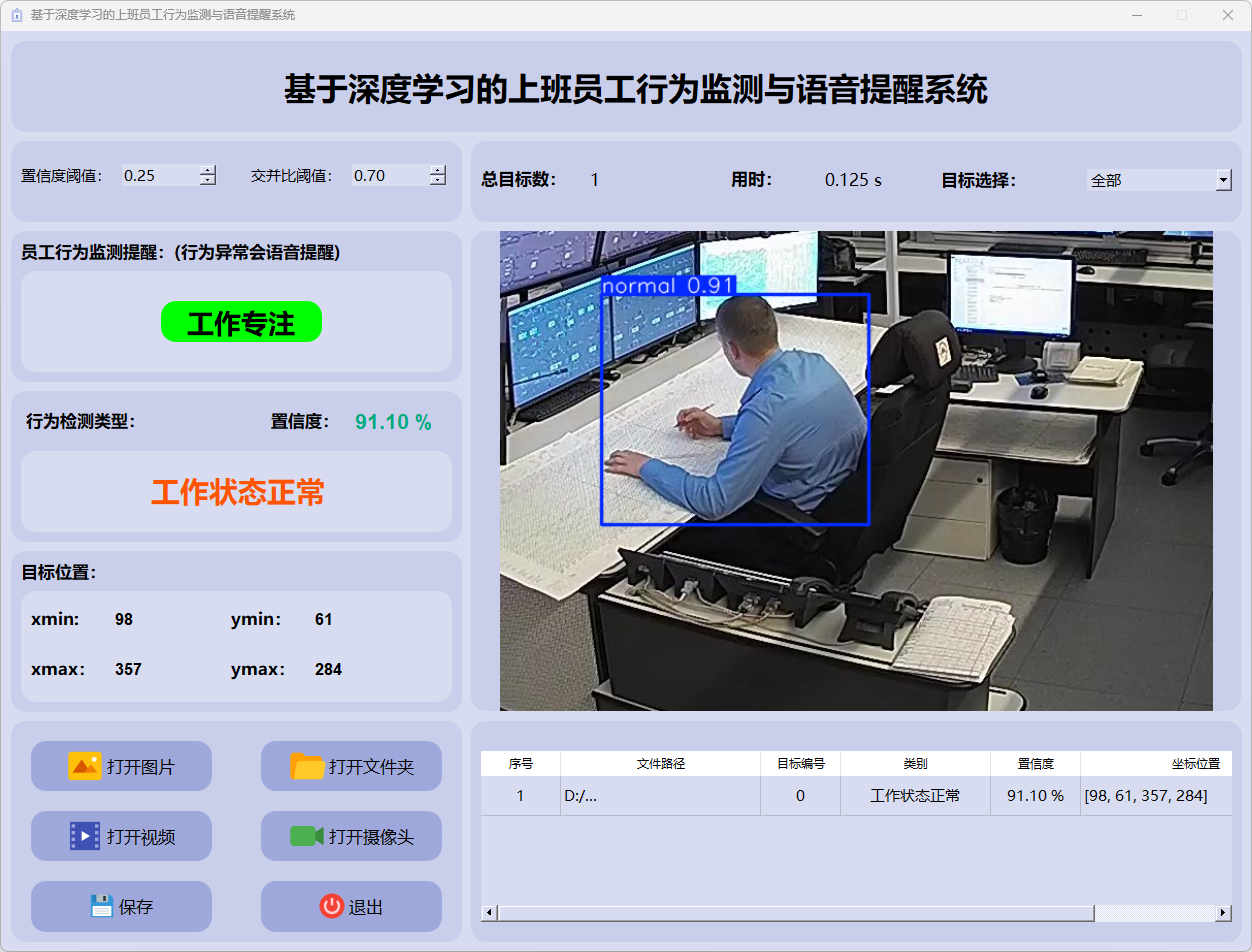Image resolution: width=1252 pixels, height=952 pixels.
Task: Open the 目标选择 dropdown showing 全部
Action: click(1159, 180)
